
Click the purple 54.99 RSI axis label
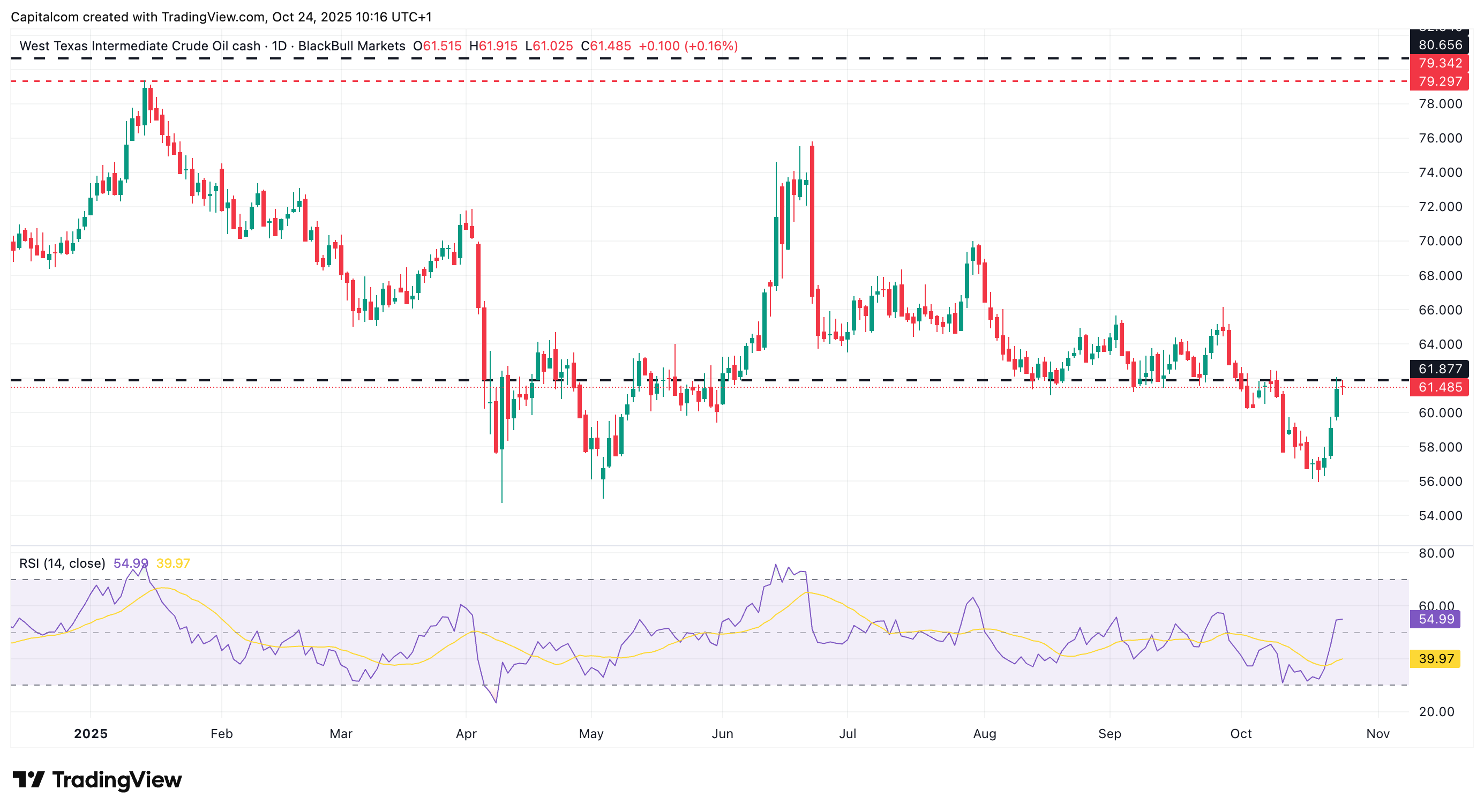(x=1436, y=619)
